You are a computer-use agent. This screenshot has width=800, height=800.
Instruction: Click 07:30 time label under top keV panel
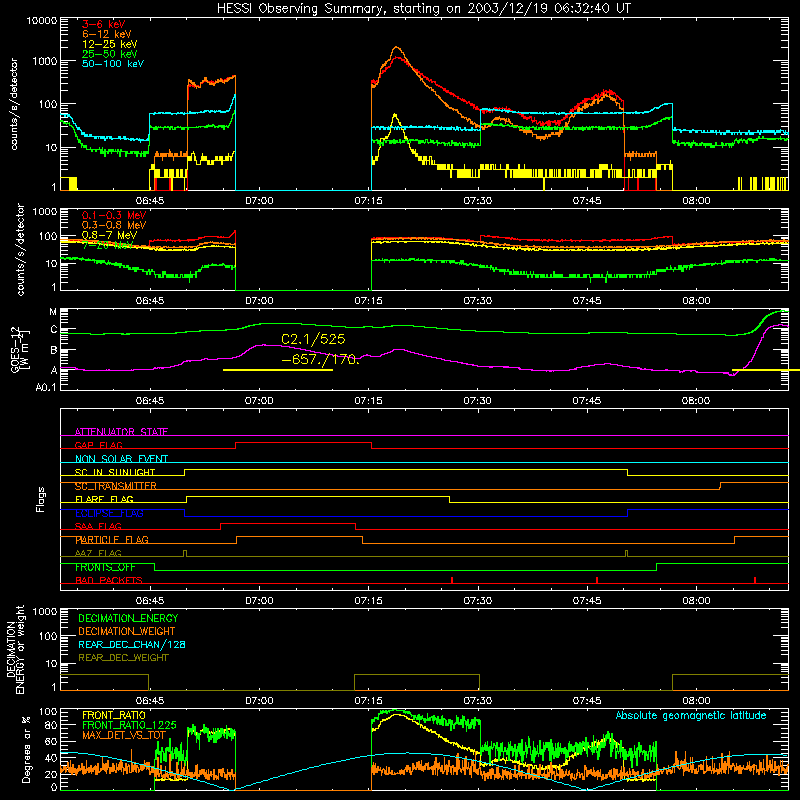click(478, 201)
